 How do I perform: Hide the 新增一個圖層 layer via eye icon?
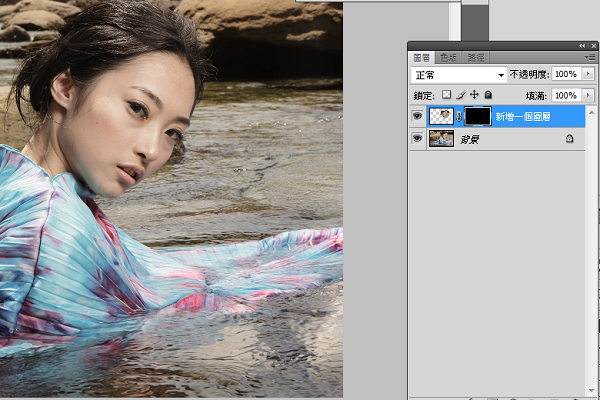417,116
